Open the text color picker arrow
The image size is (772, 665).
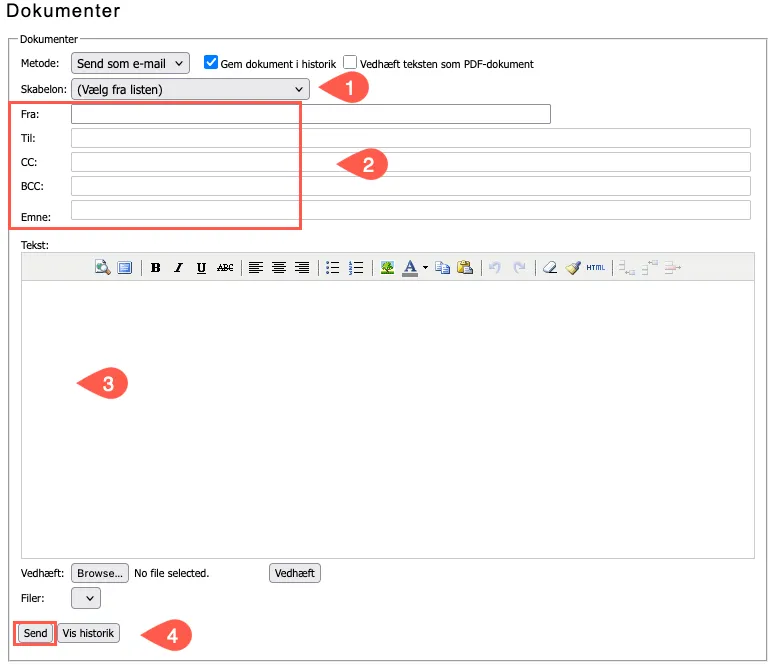pos(425,268)
